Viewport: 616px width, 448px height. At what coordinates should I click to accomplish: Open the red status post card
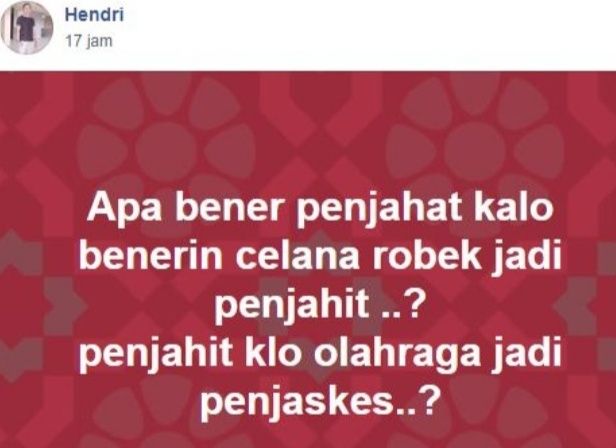(308, 259)
